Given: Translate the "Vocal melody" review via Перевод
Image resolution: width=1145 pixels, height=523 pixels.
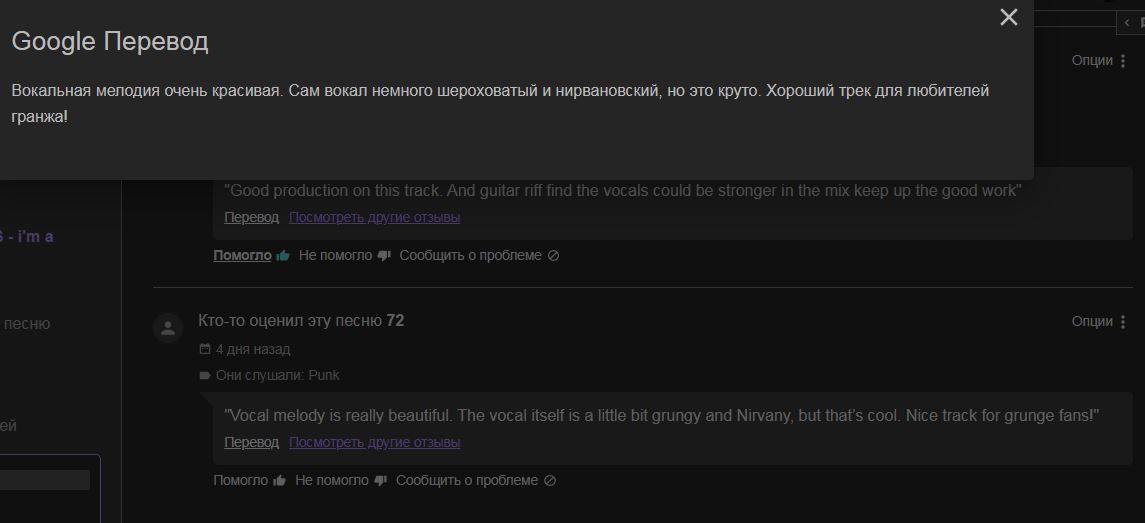Looking at the screenshot, I should (x=251, y=442).
